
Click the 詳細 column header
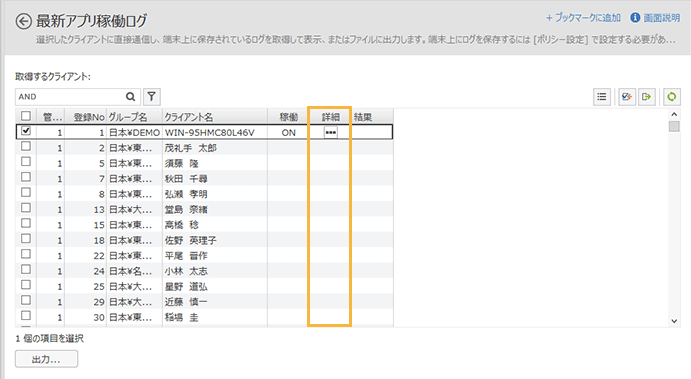coord(330,117)
